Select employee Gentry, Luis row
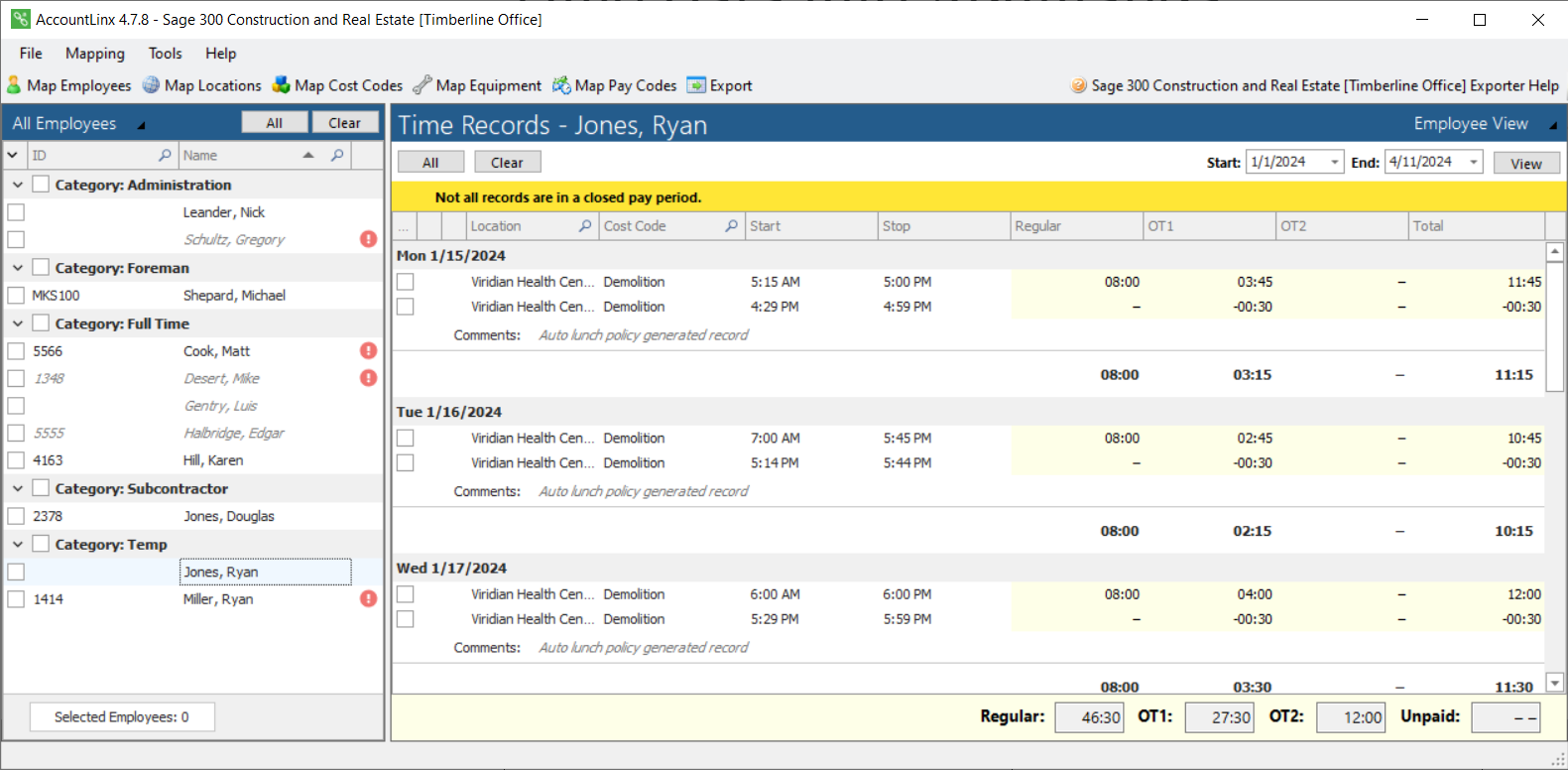The height and width of the screenshot is (770, 1568). 193,406
